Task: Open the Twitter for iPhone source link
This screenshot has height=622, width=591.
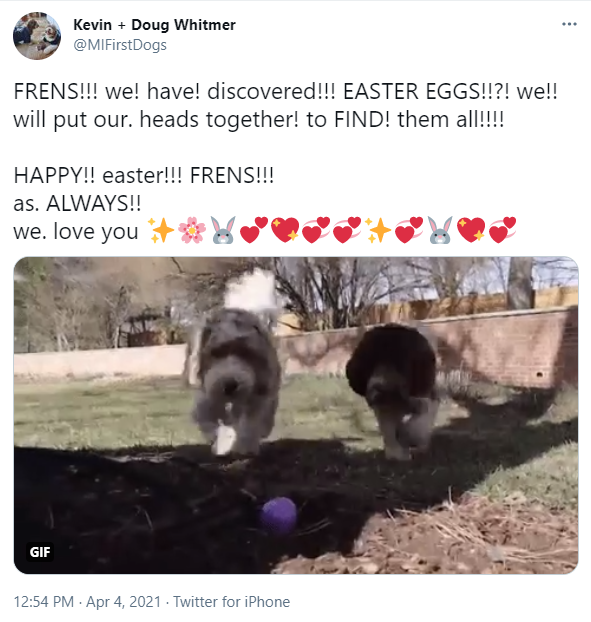Action: pyautogui.click(x=232, y=602)
